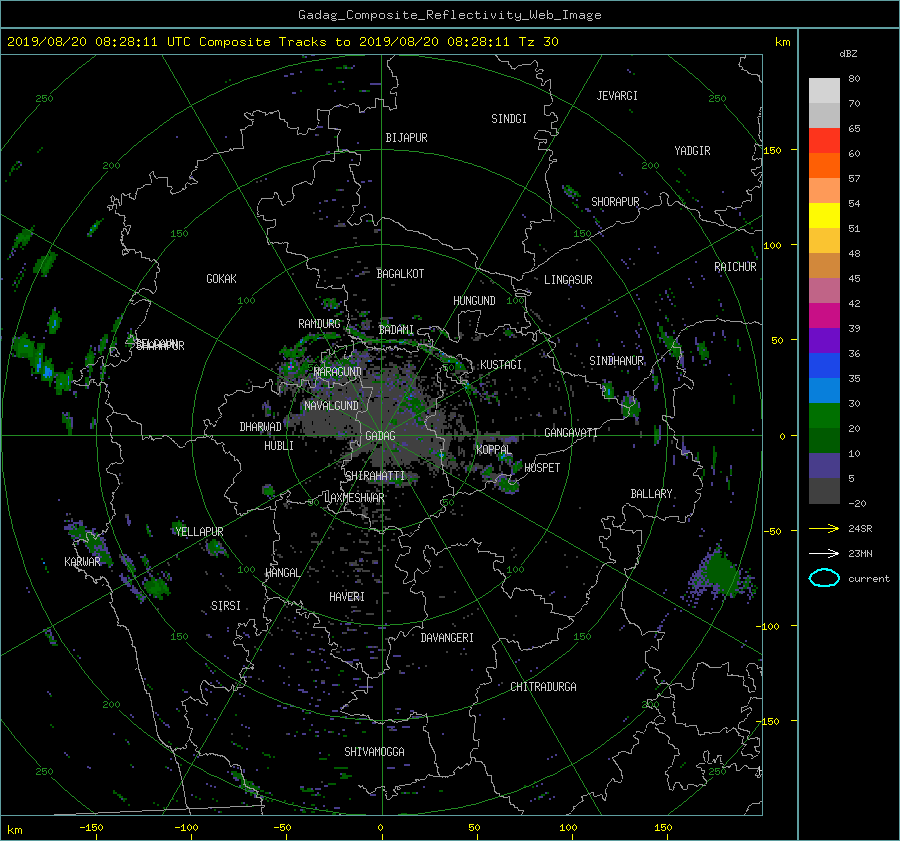Select the GADAG radar center label
This screenshot has width=900, height=841.
380,436
